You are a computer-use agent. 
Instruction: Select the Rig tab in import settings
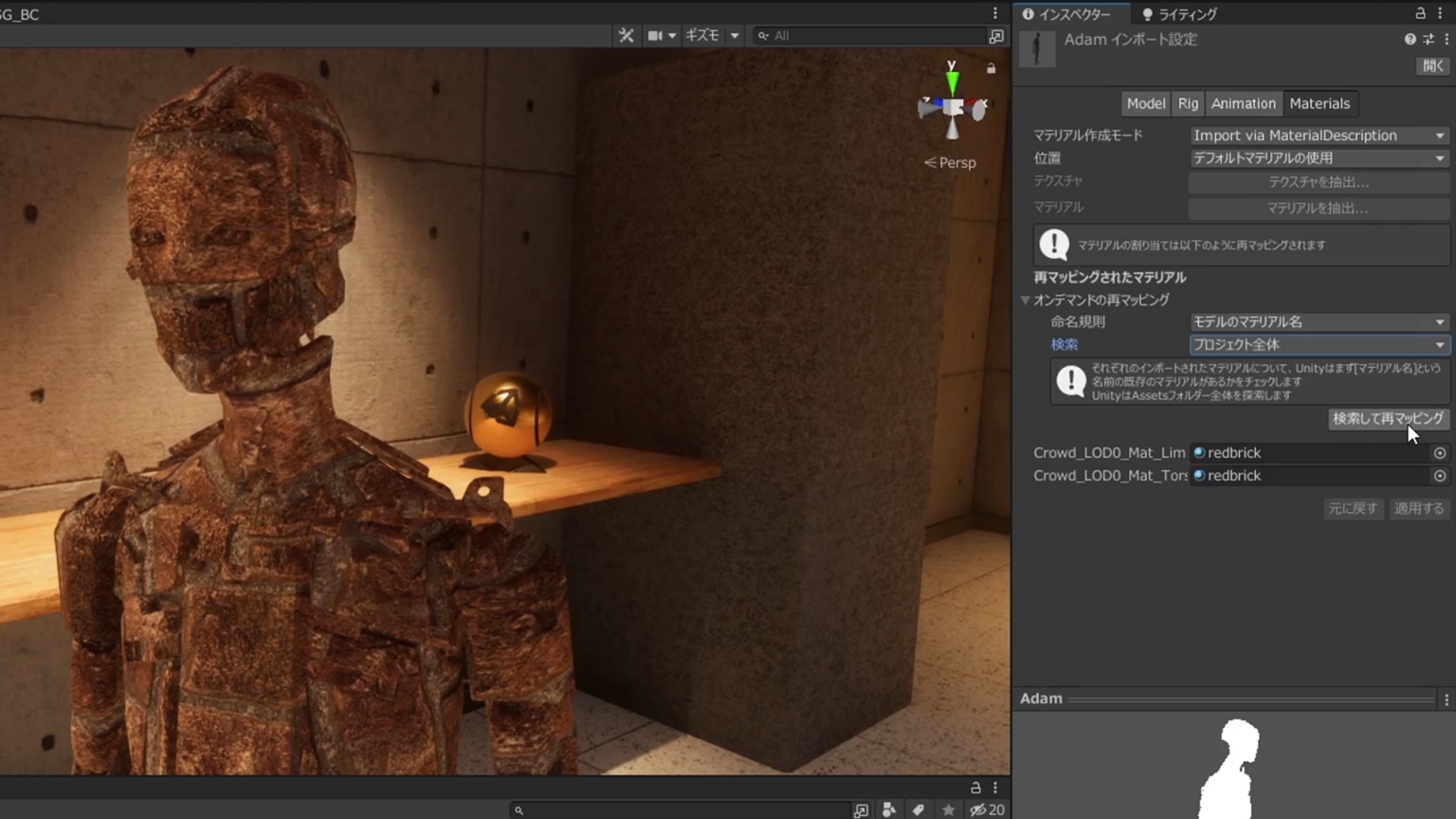[x=1188, y=103]
